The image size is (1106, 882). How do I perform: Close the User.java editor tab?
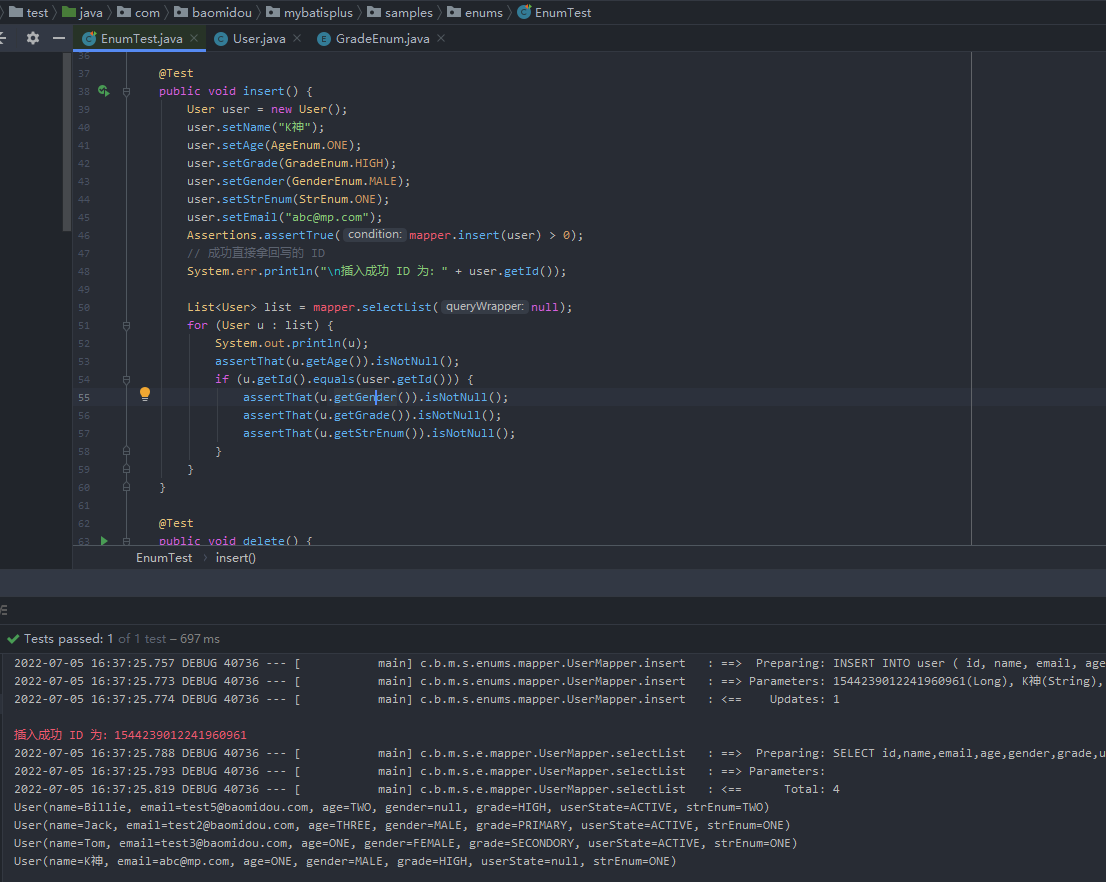click(297, 39)
